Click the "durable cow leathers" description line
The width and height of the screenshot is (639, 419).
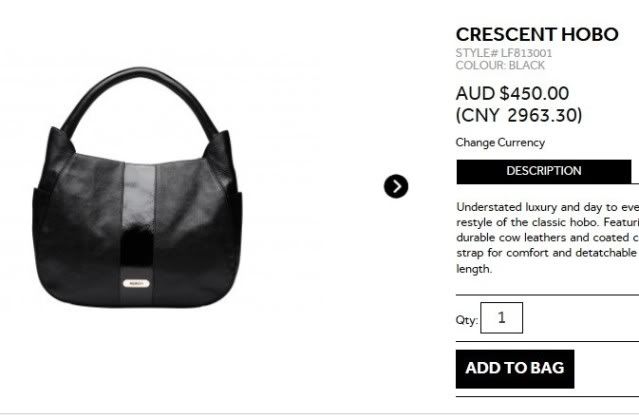pos(547,238)
